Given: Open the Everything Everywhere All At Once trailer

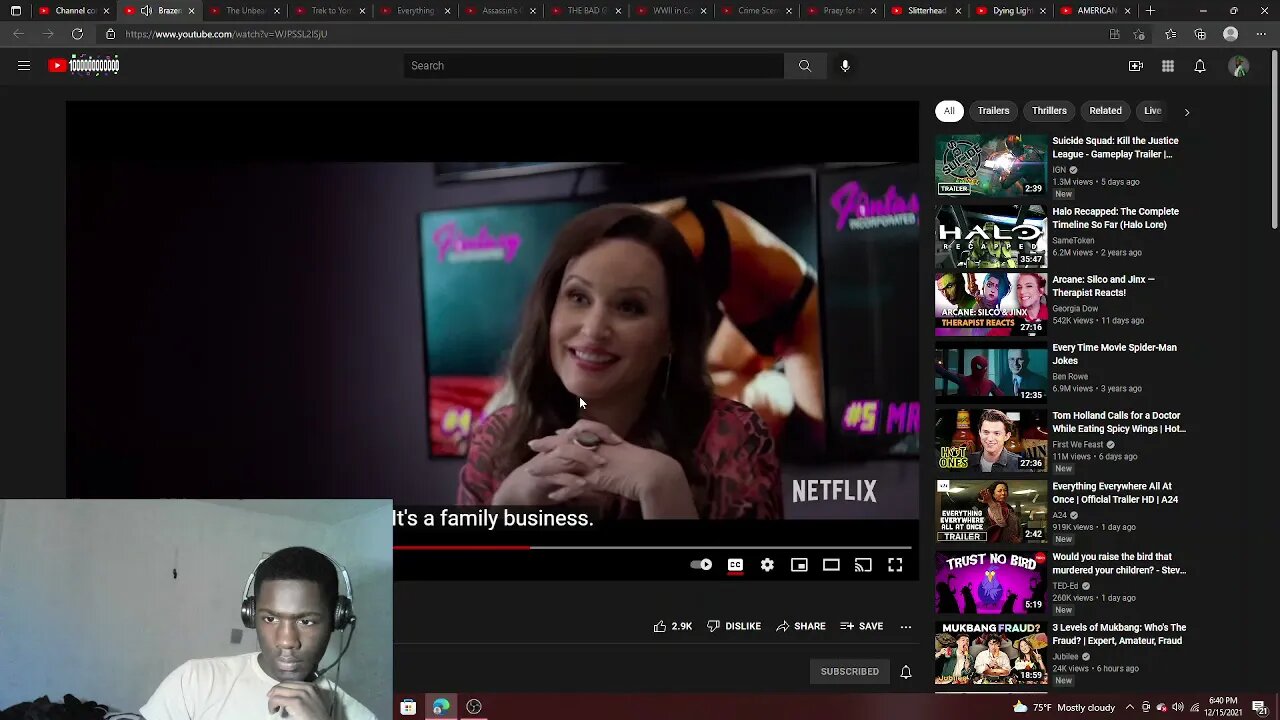Looking at the screenshot, I should coord(1115,493).
